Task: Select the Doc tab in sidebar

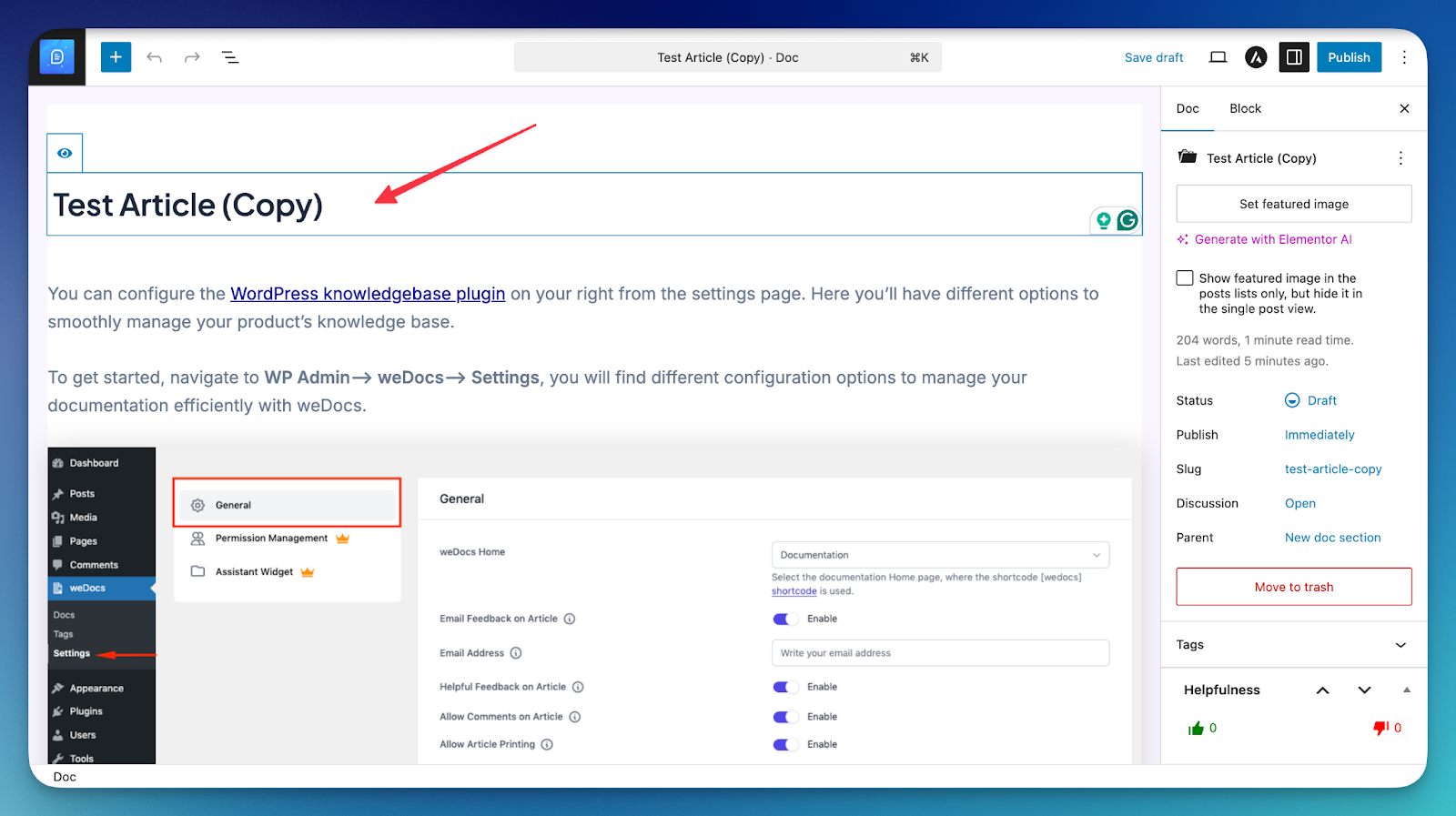Action: [x=1188, y=108]
